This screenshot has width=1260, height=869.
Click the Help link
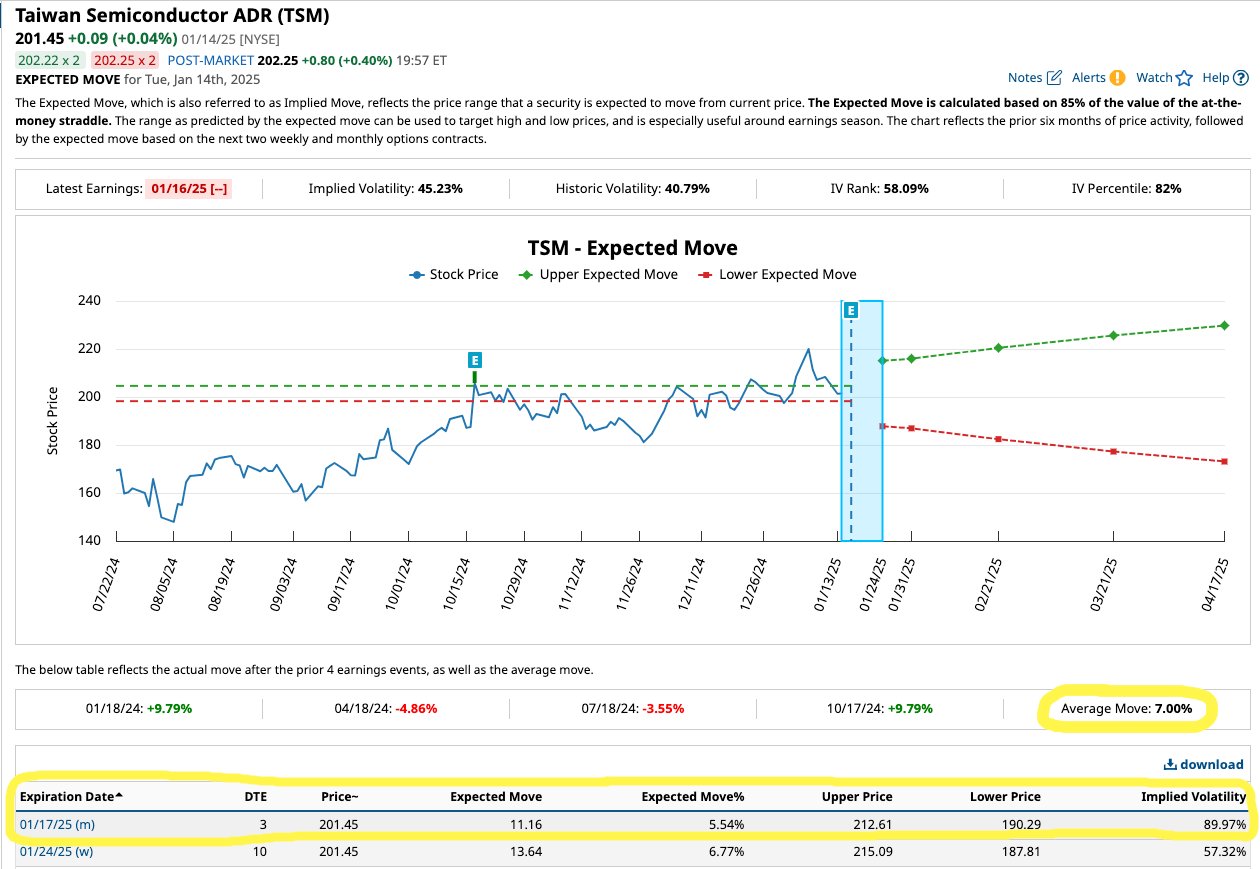(1215, 78)
